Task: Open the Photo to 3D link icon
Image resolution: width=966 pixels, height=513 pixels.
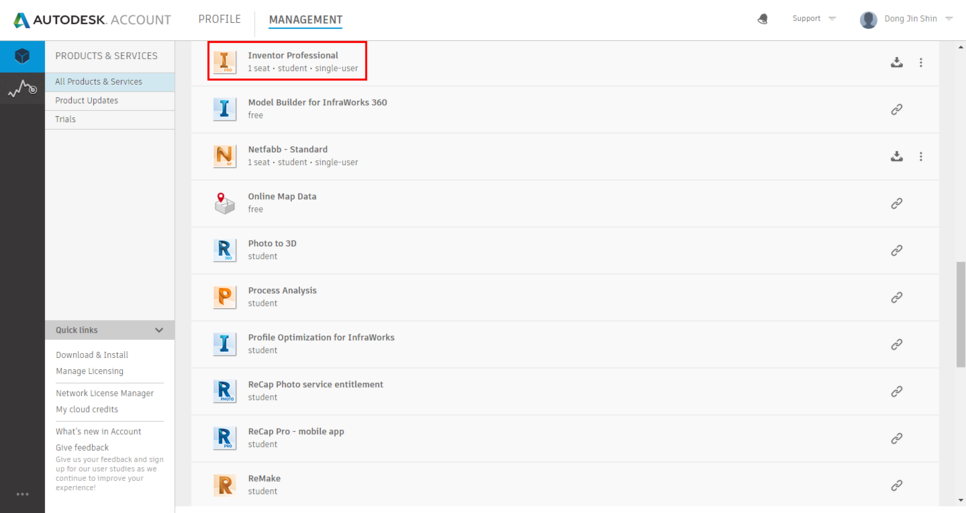Action: click(896, 251)
